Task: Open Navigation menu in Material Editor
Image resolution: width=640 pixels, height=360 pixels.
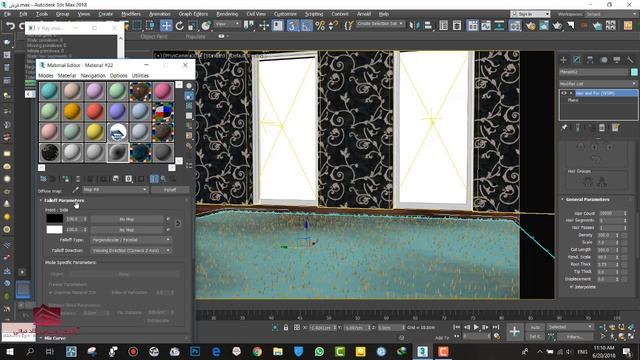Action: [x=93, y=76]
